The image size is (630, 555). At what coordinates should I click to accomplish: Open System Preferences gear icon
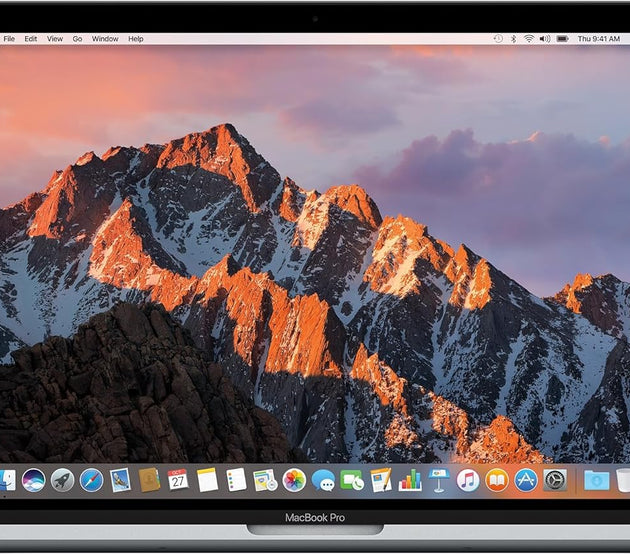(x=555, y=480)
